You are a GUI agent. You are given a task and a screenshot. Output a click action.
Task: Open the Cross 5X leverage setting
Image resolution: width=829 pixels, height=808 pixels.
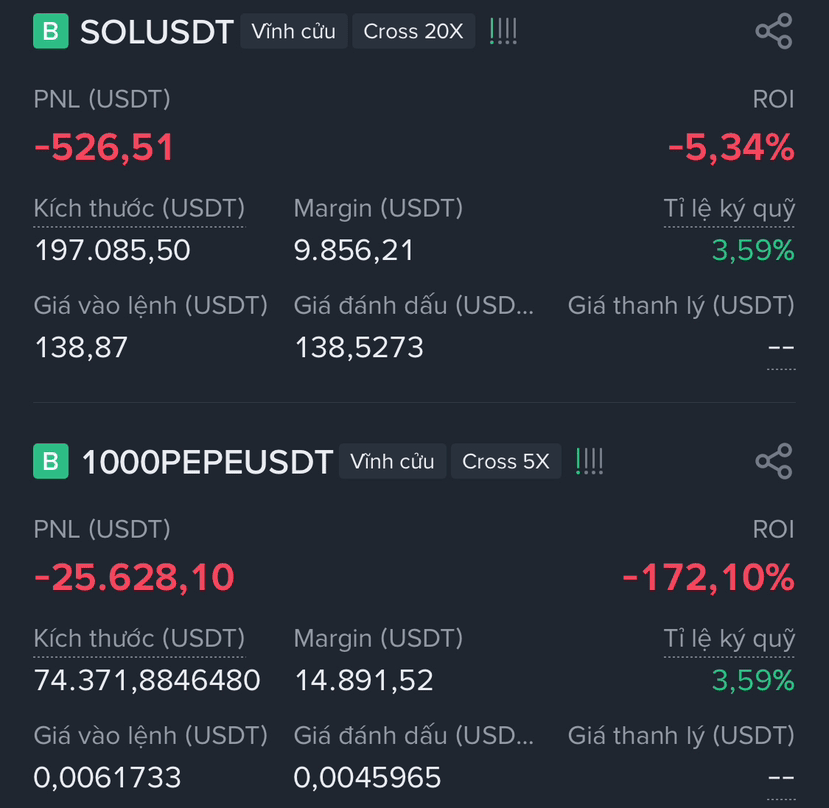pyautogui.click(x=506, y=461)
